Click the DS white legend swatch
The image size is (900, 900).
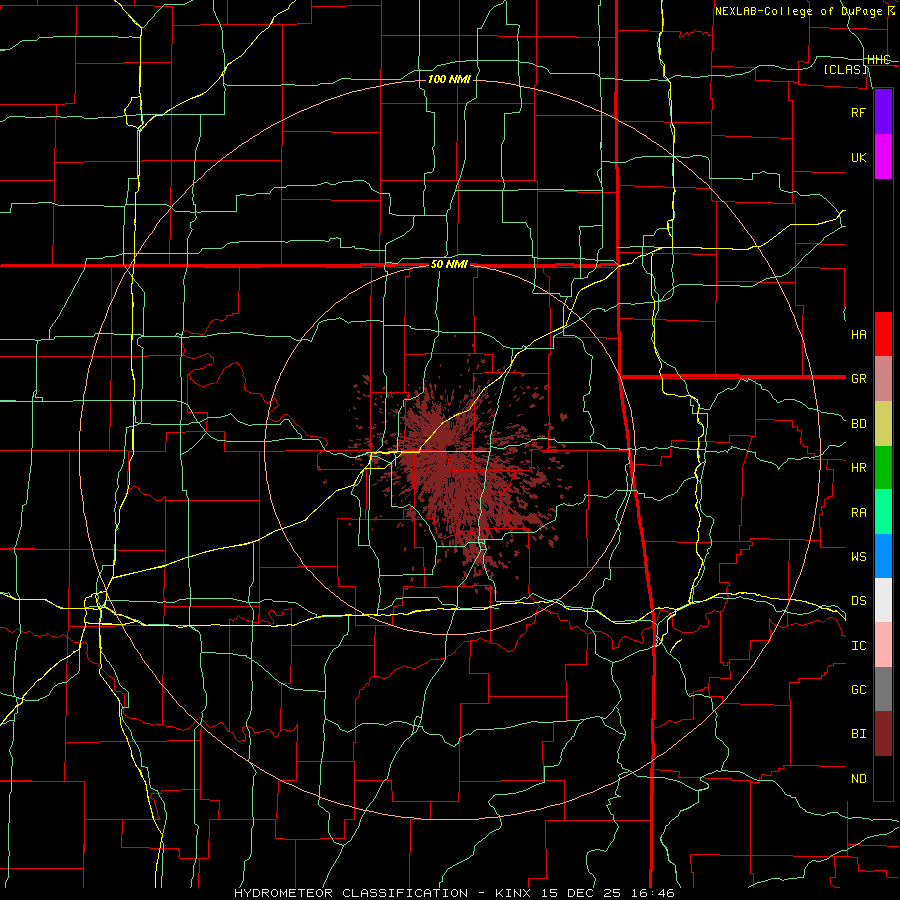(883, 600)
